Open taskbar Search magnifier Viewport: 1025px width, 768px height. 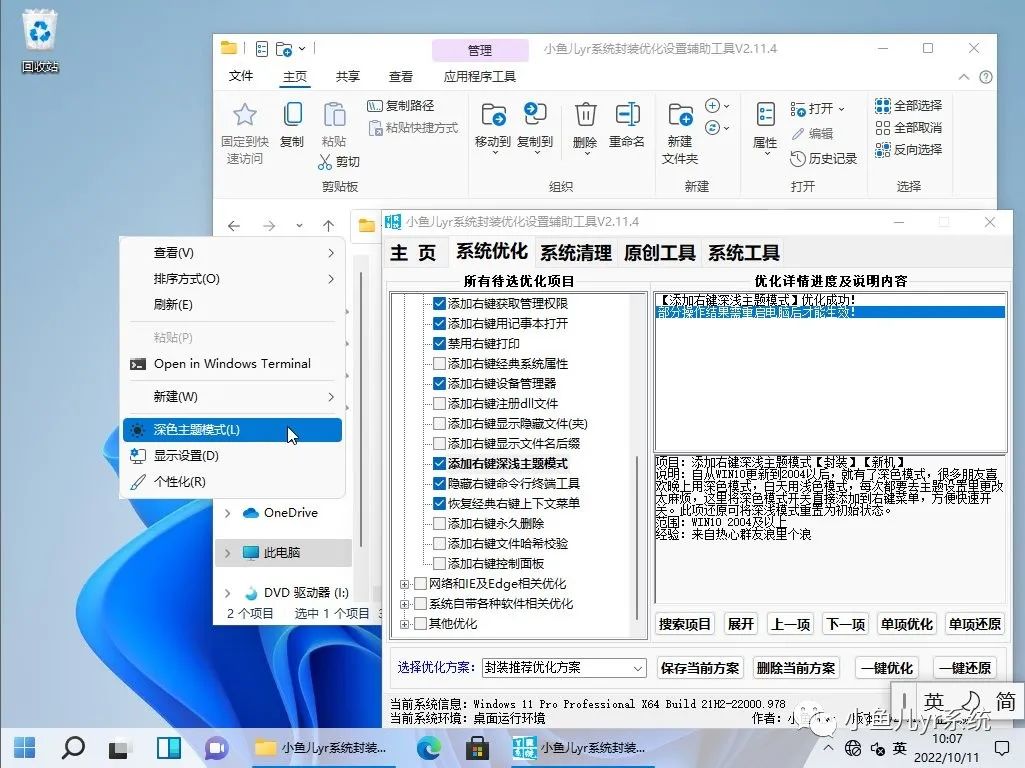(x=73, y=748)
